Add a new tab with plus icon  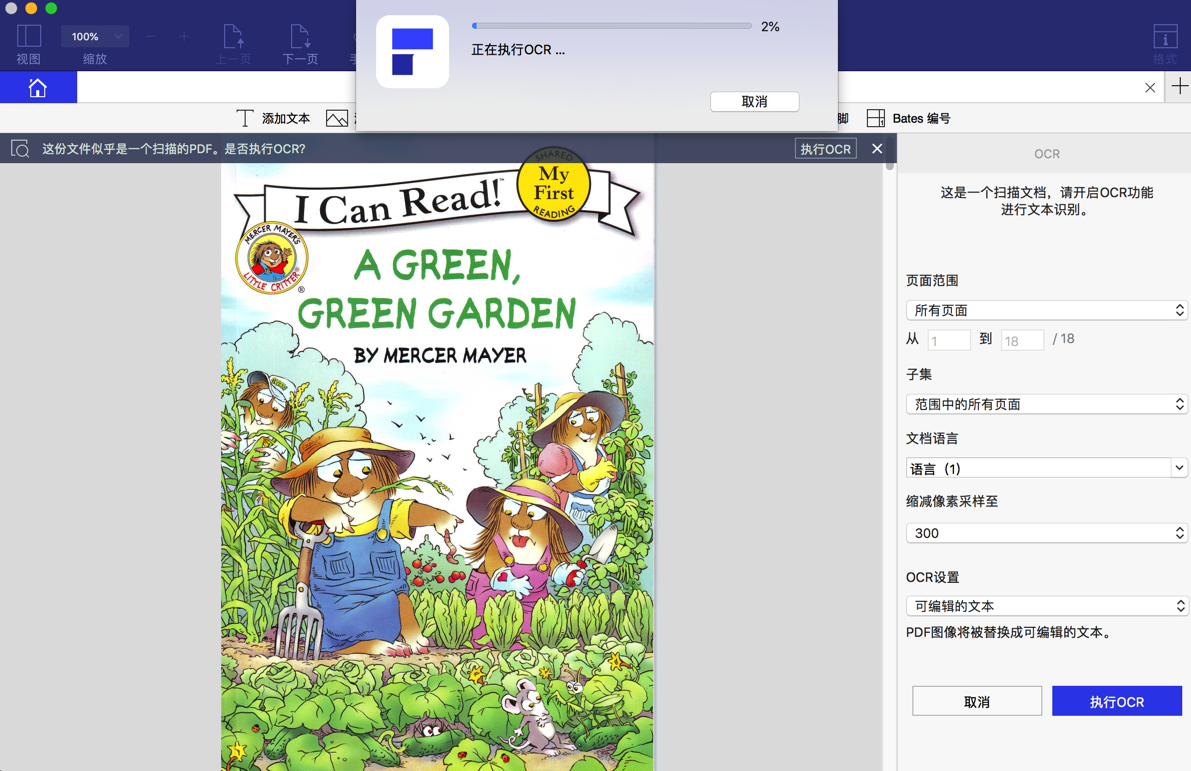[1180, 87]
